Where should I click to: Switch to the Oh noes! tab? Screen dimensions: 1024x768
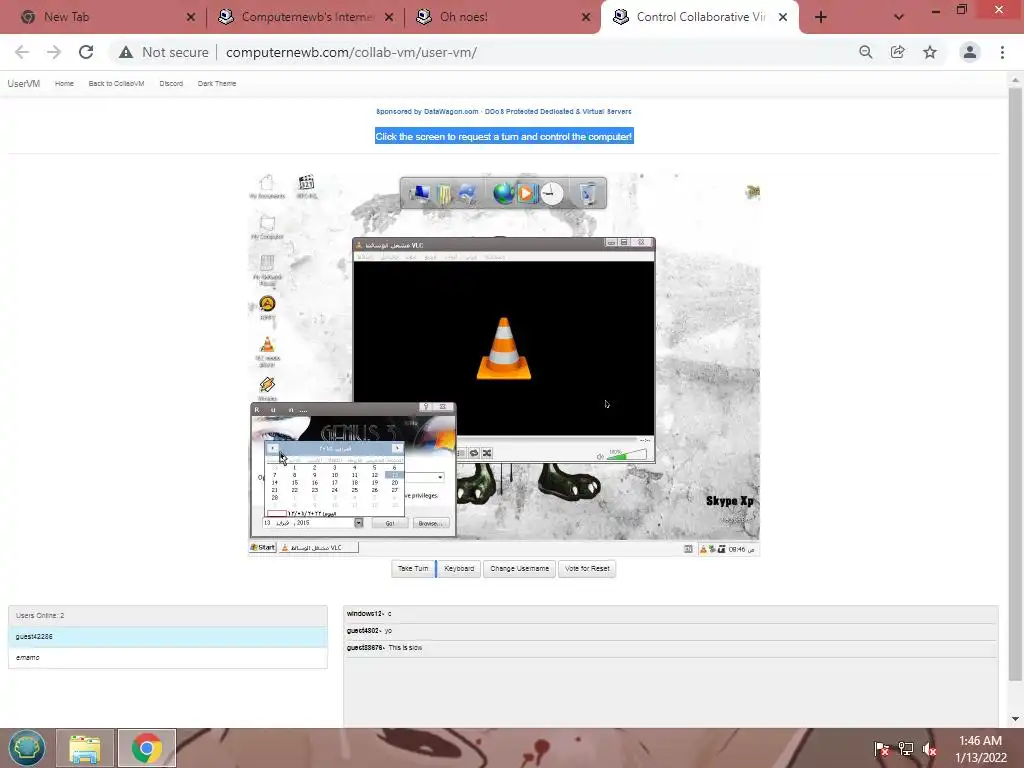(x=503, y=17)
